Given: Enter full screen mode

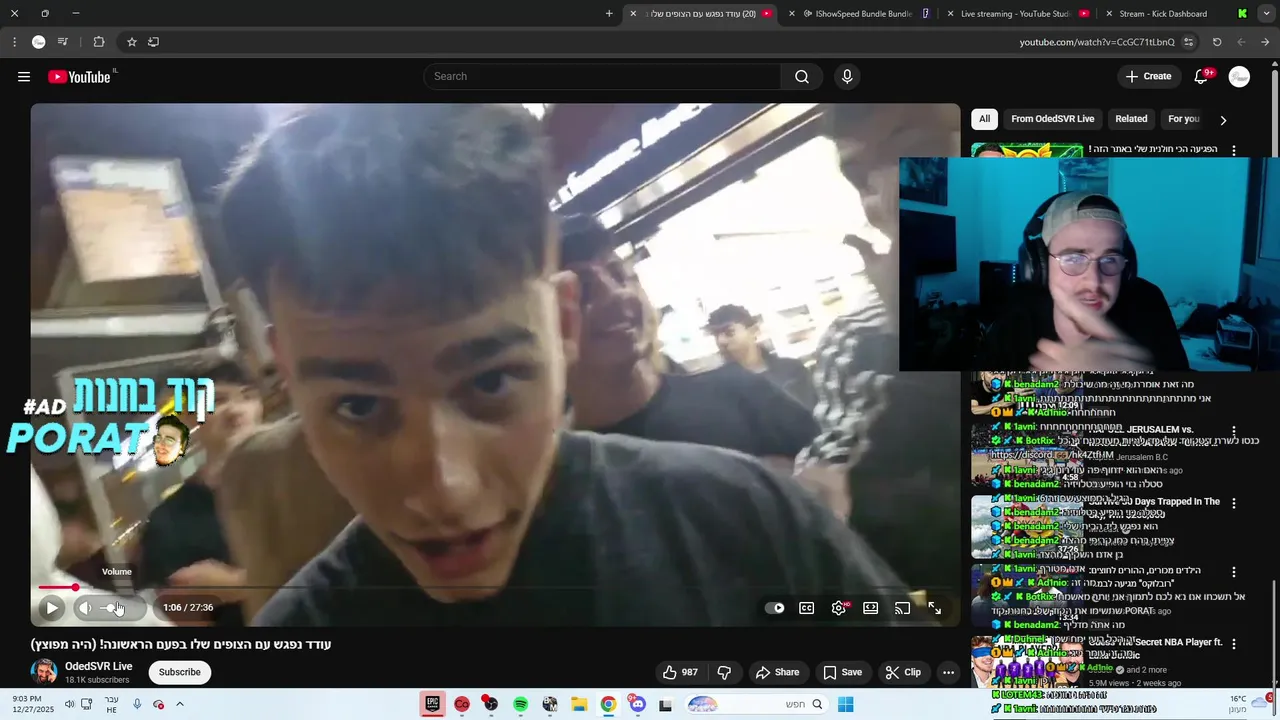Looking at the screenshot, I should pyautogui.click(x=935, y=608).
